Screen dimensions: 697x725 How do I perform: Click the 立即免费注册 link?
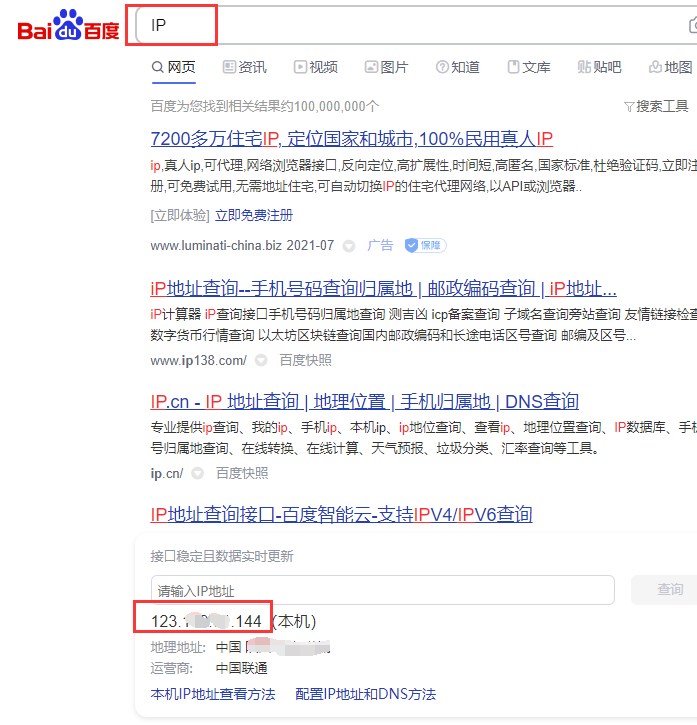[x=254, y=215]
